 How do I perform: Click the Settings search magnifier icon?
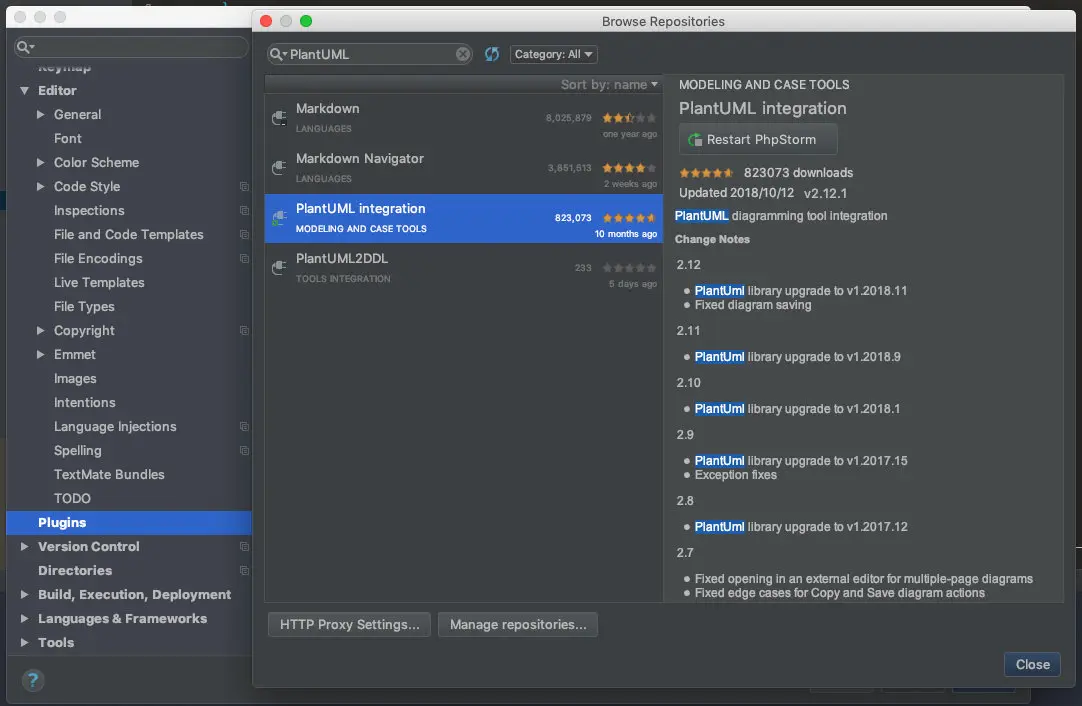tap(25, 47)
